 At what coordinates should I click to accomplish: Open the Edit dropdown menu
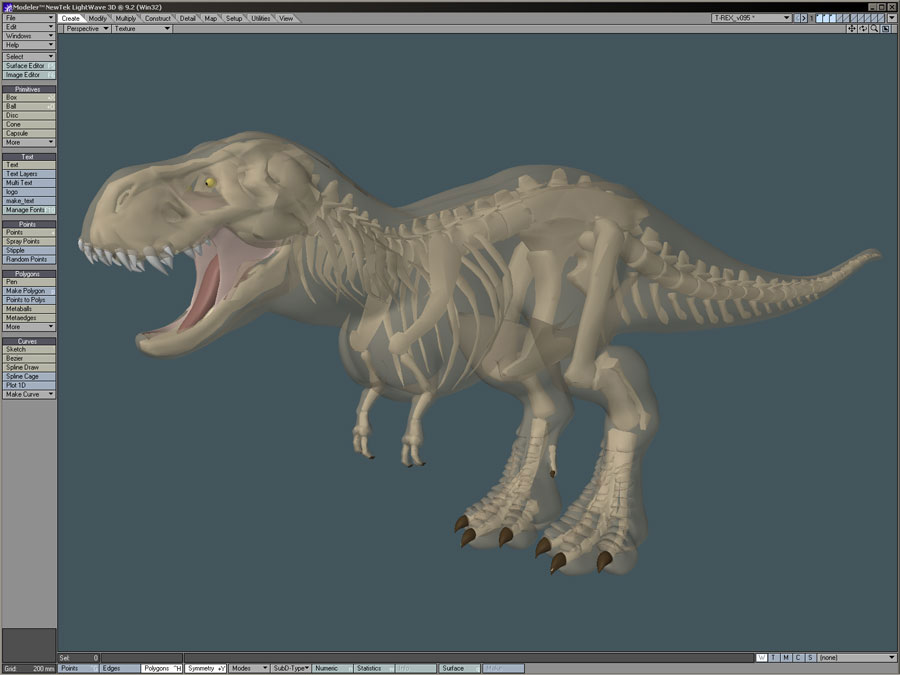coord(29,27)
